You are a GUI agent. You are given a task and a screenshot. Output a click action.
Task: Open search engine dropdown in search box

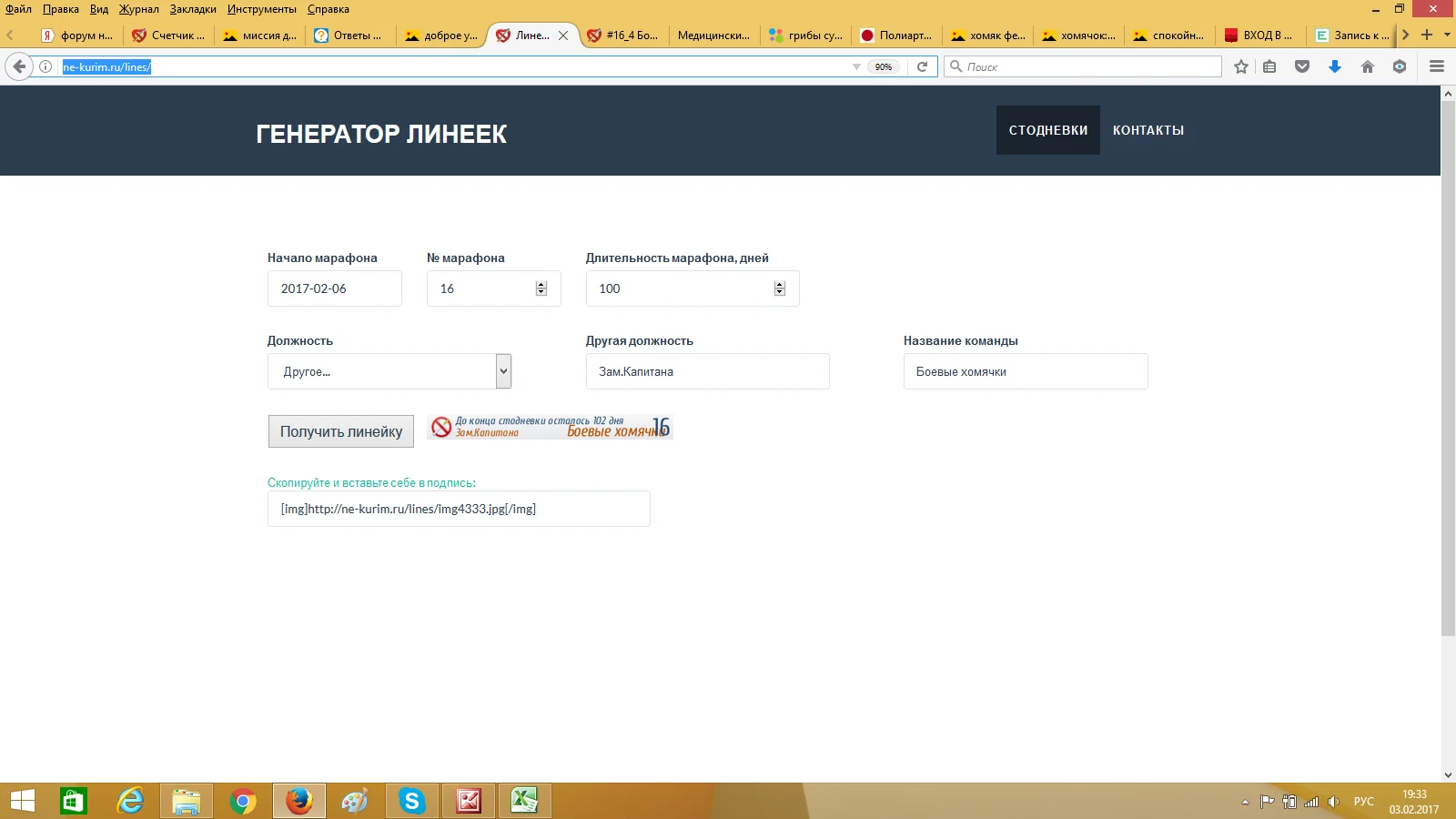[955, 66]
